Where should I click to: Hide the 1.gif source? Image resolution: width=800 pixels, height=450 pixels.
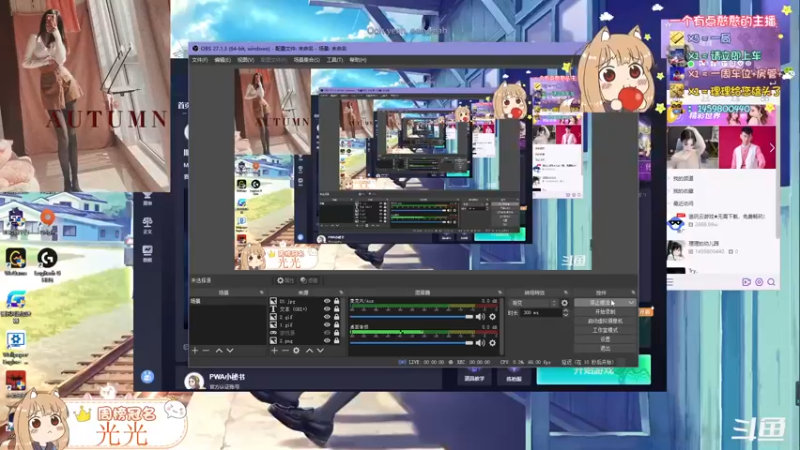pyautogui.click(x=327, y=324)
